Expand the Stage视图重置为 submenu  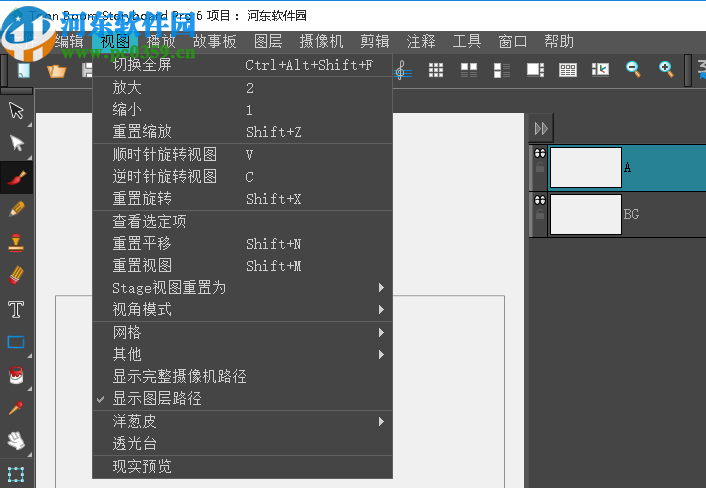[242, 288]
